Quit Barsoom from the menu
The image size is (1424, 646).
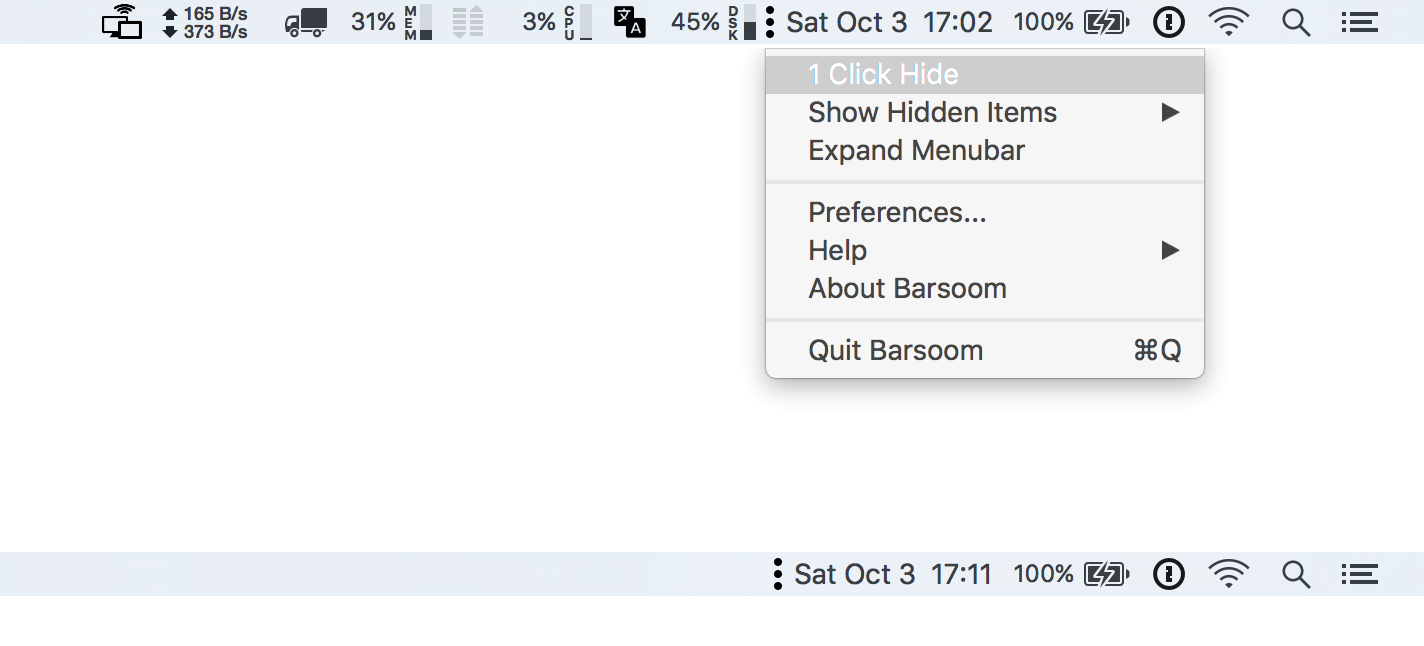click(x=895, y=351)
